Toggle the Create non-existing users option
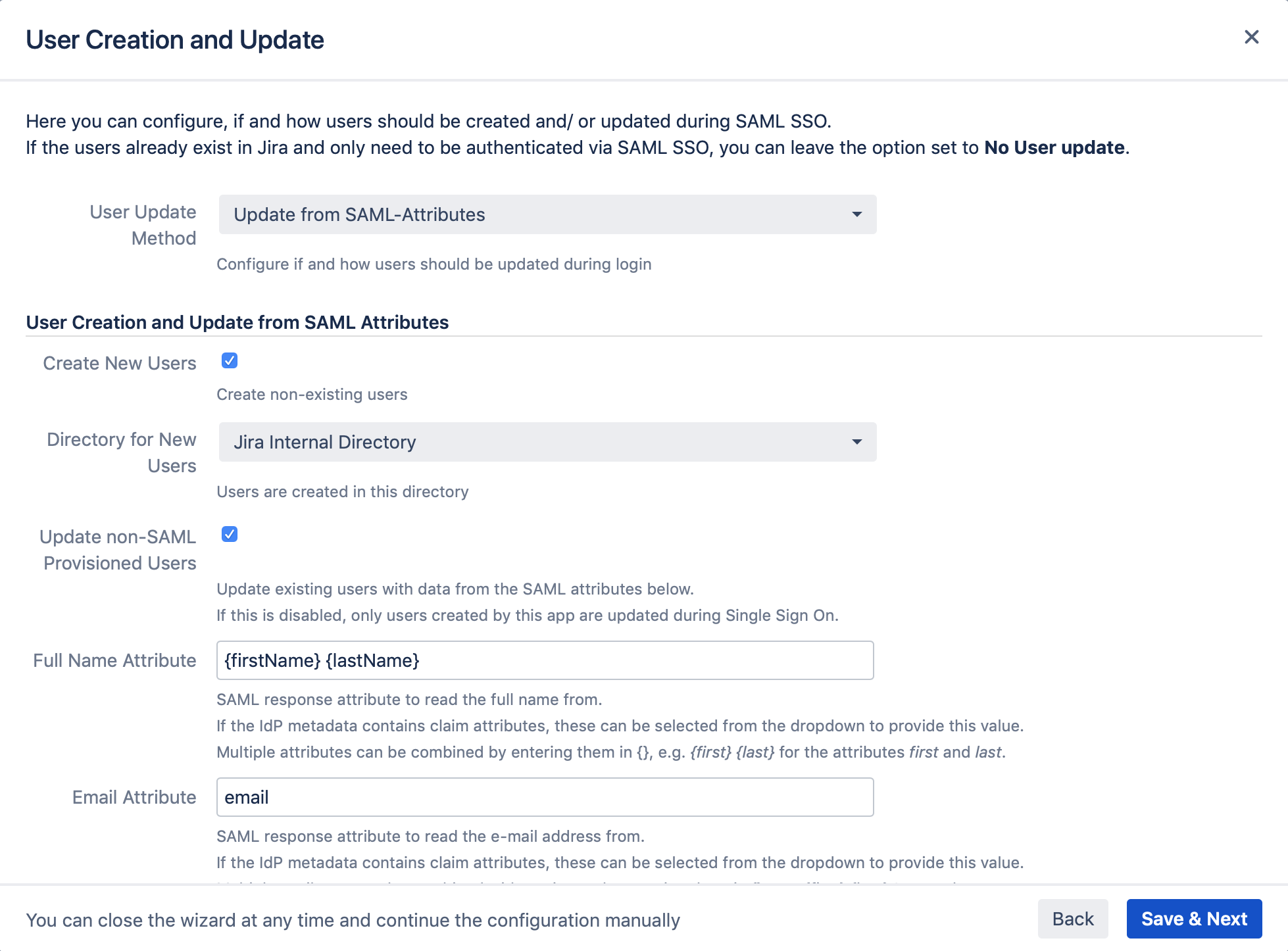 229,360
